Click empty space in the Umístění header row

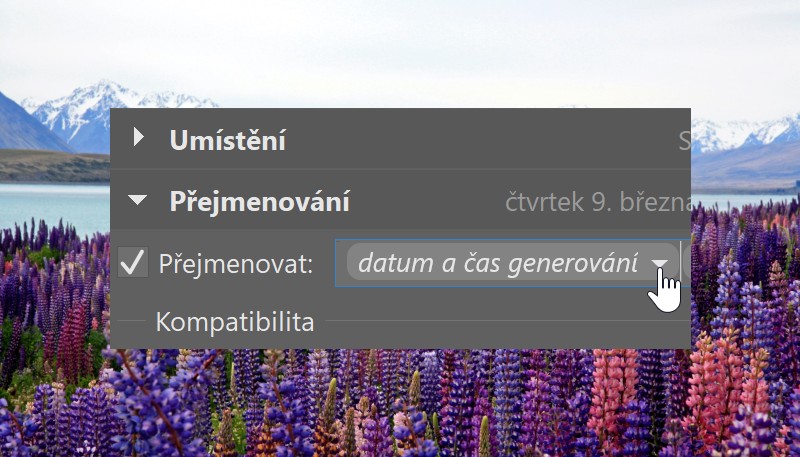point(480,139)
